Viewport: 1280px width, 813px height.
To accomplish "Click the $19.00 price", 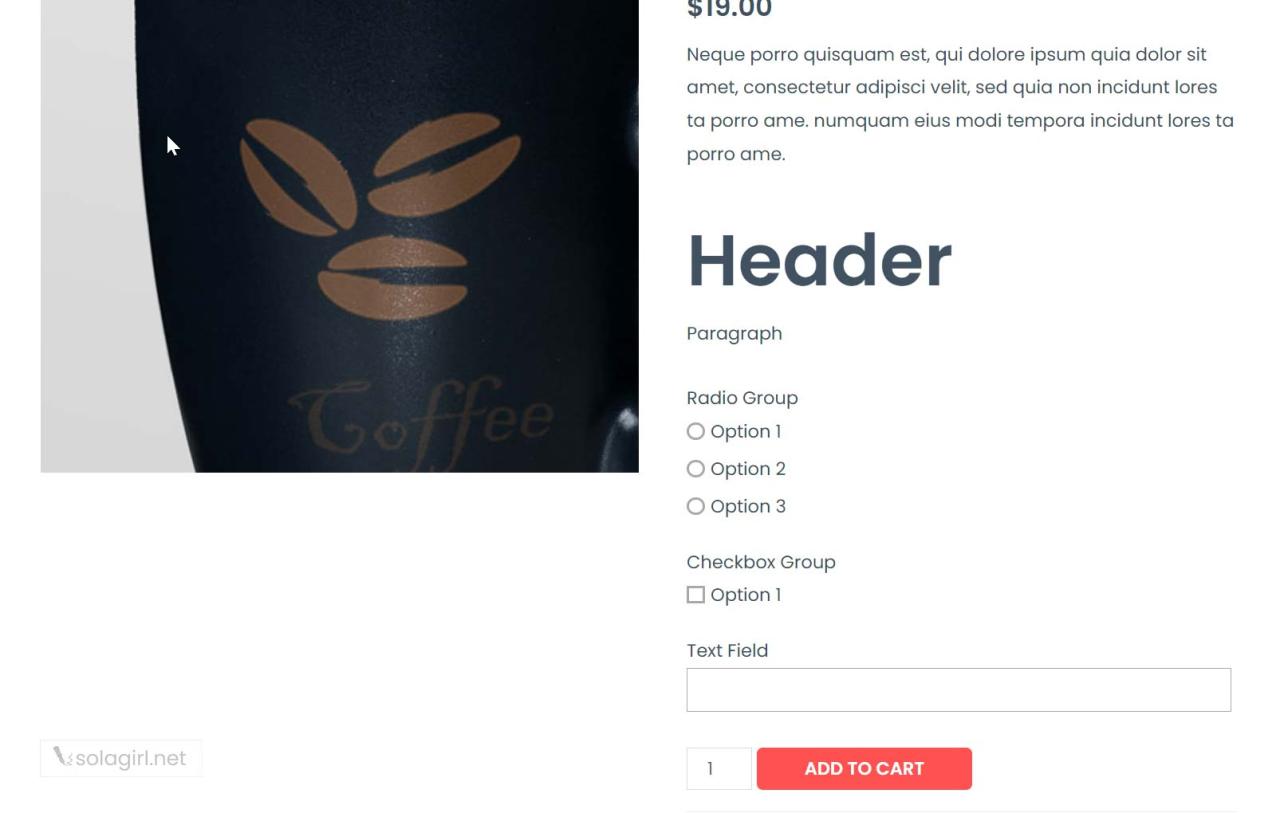I will point(729,10).
